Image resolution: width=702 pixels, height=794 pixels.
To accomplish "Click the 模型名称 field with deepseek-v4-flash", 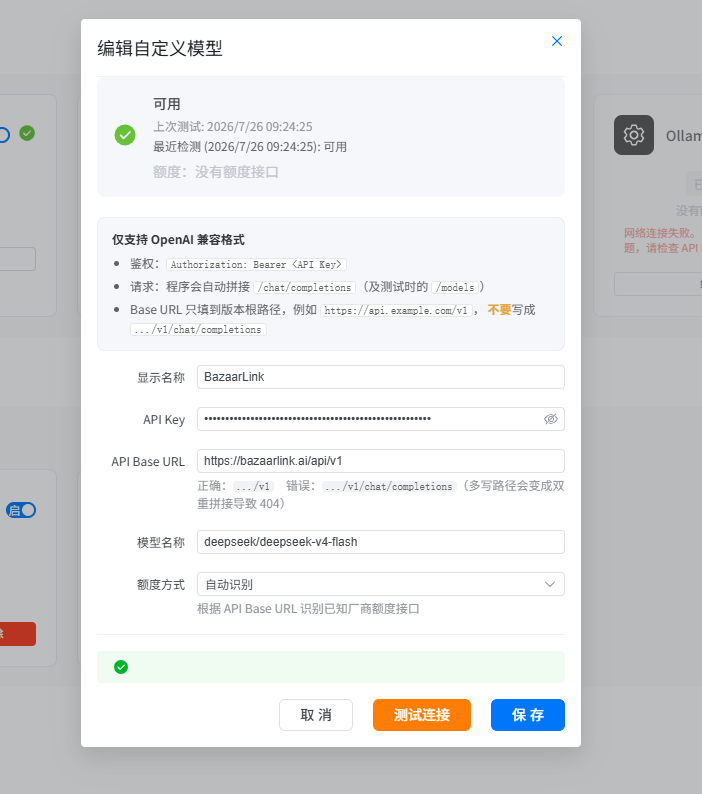I will point(381,542).
